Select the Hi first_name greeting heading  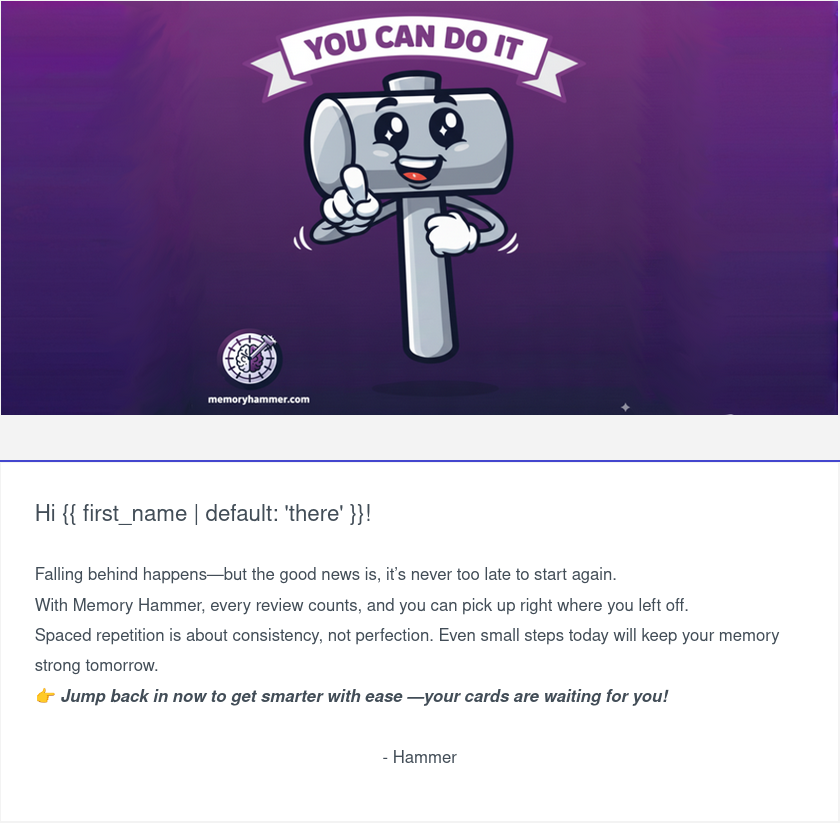pos(203,513)
